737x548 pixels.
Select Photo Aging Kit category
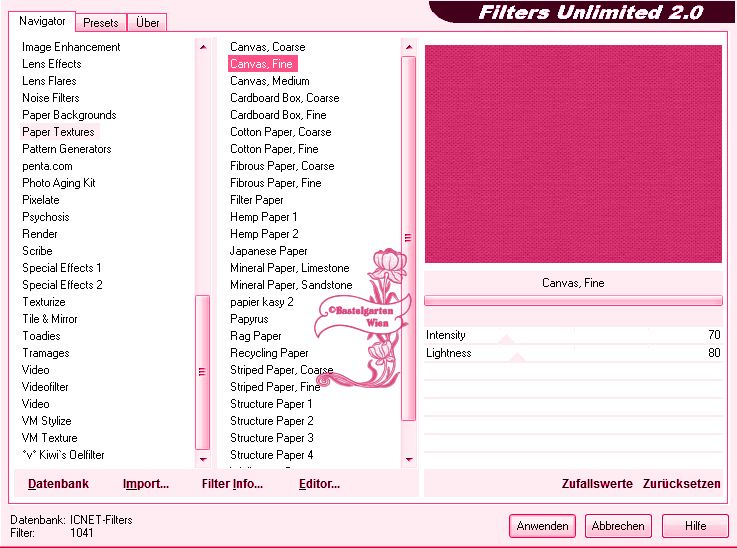59,183
